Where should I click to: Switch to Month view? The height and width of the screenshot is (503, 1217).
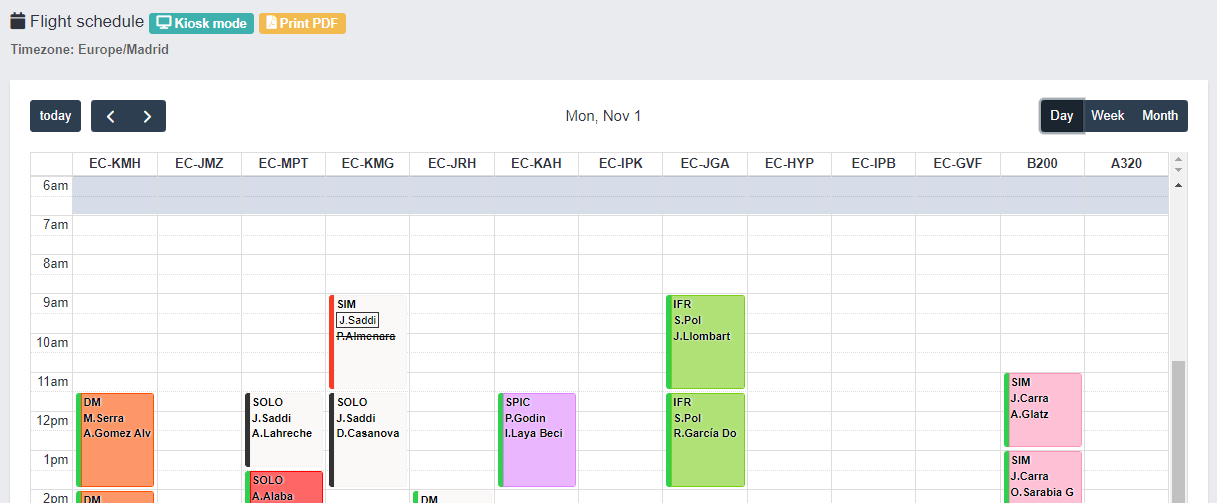pos(1159,116)
